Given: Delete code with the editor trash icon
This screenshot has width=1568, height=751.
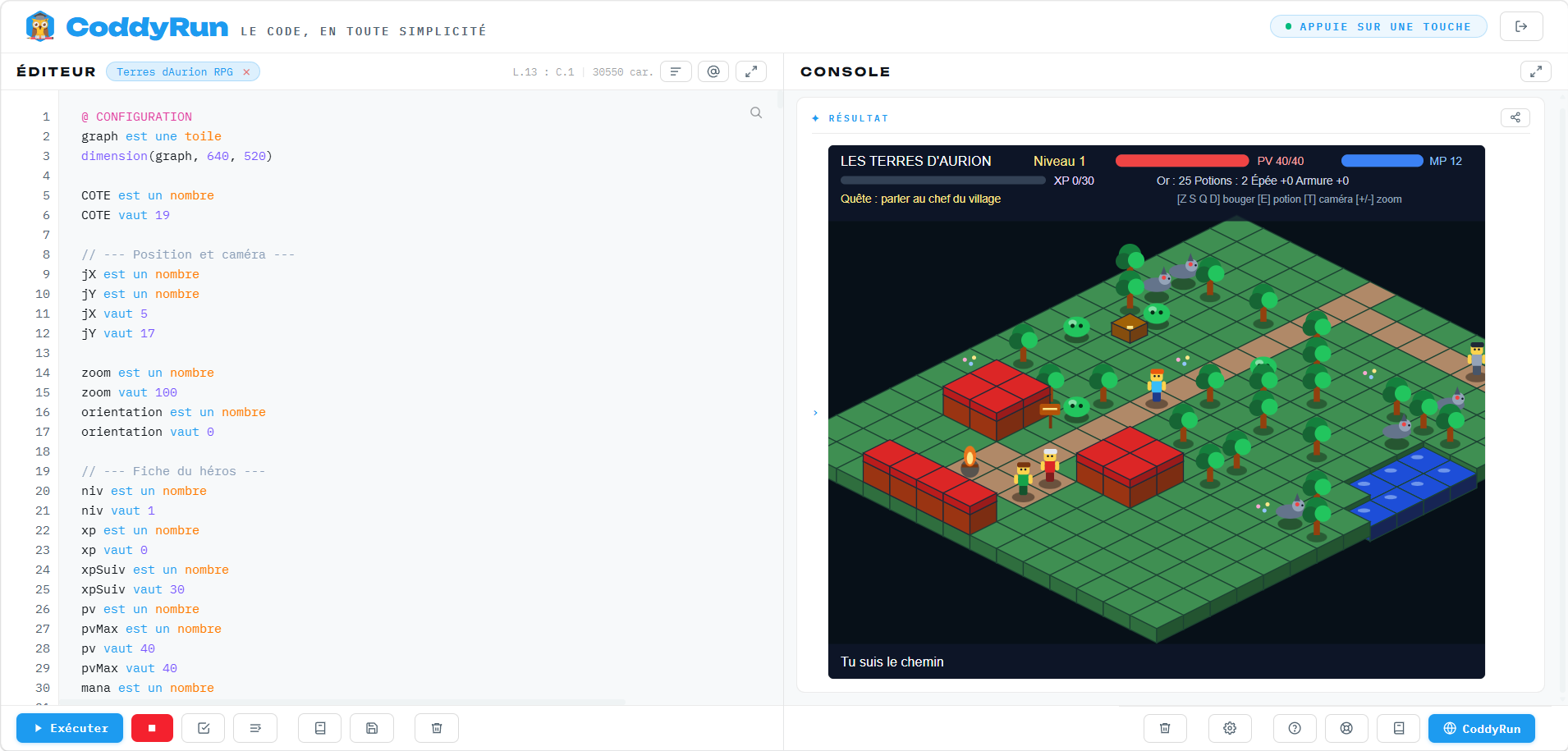Looking at the screenshot, I should [x=437, y=728].
